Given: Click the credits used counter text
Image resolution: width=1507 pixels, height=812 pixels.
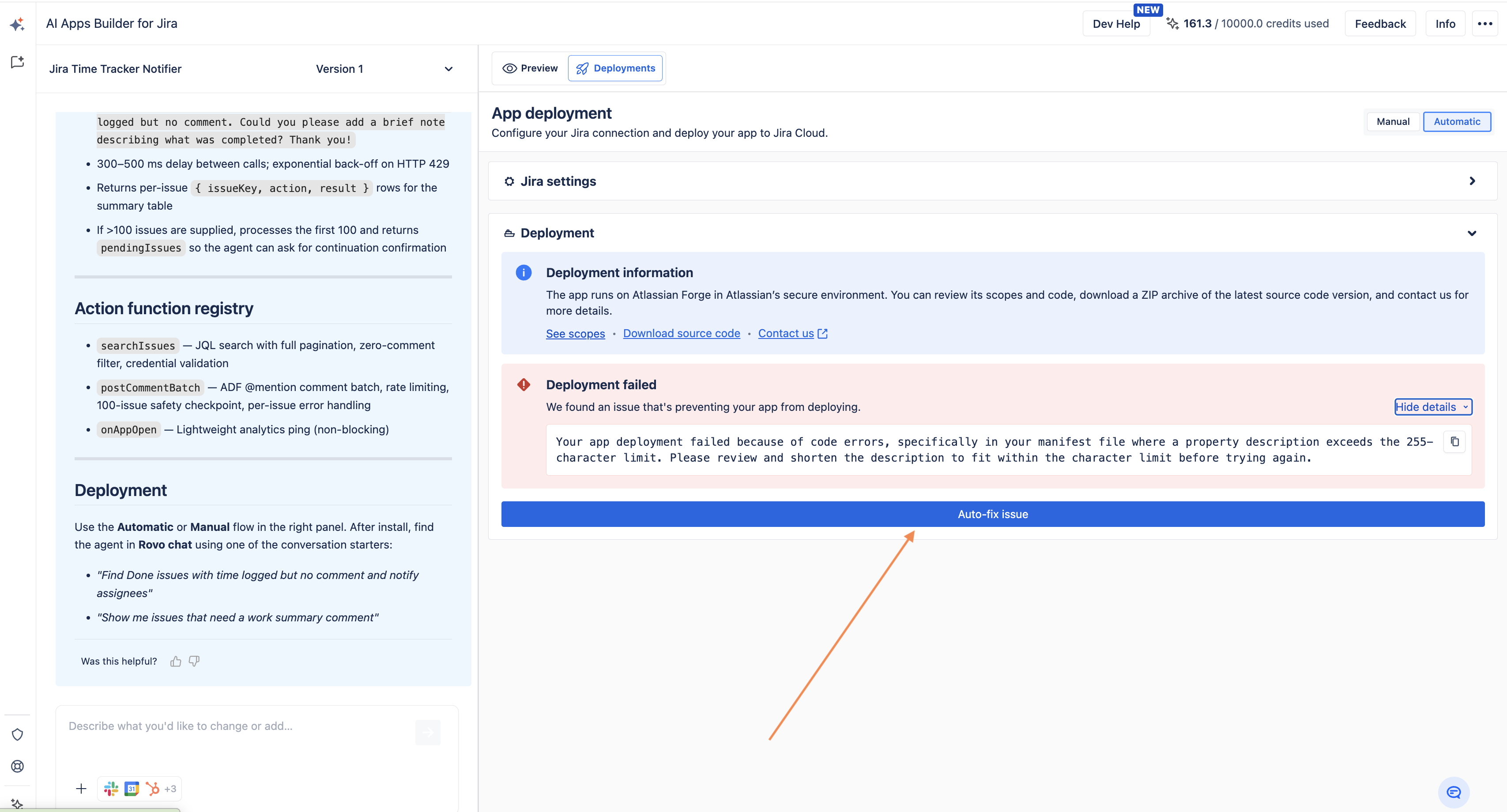Looking at the screenshot, I should (1256, 23).
